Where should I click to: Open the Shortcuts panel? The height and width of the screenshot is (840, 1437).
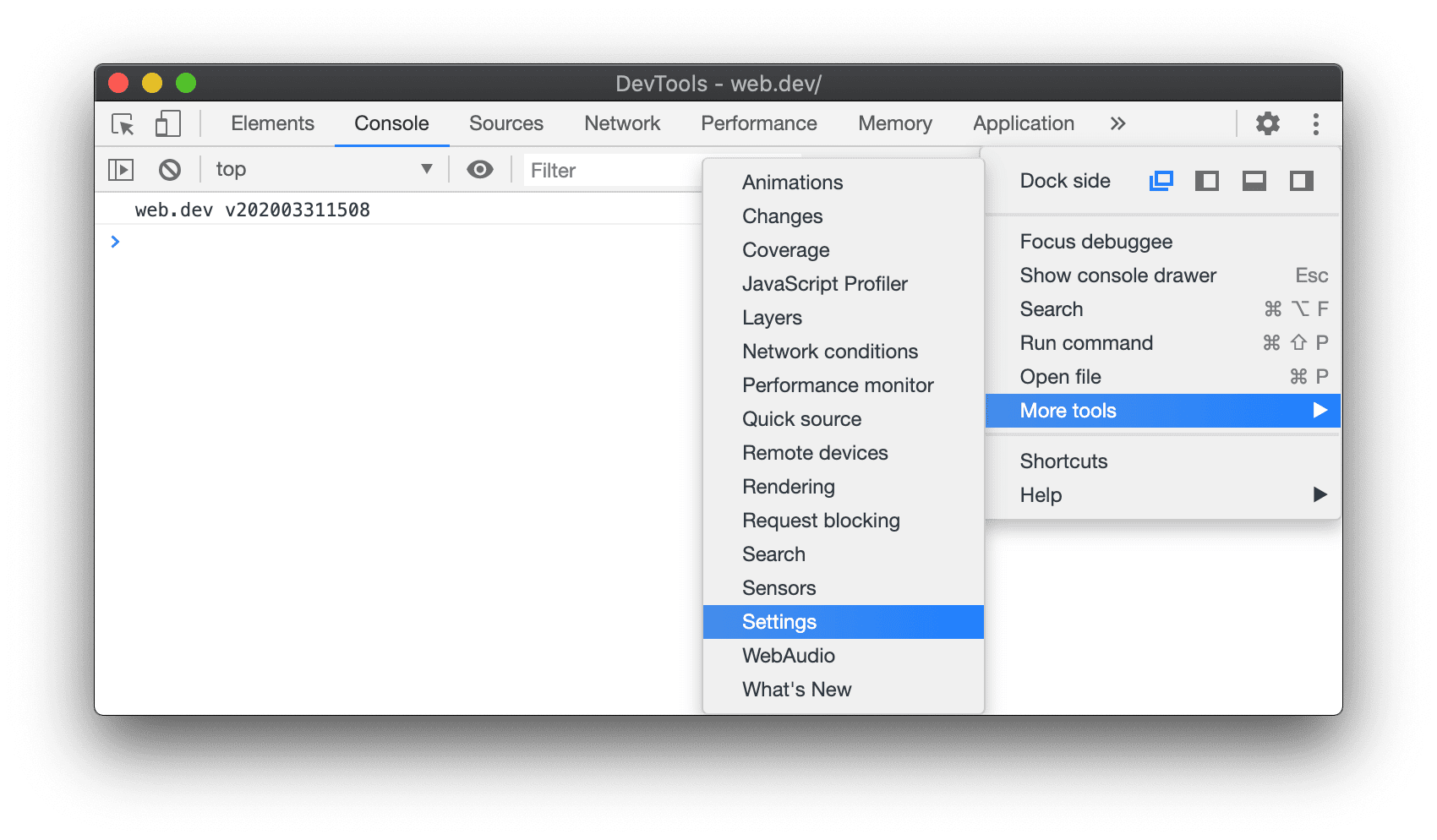(1063, 461)
